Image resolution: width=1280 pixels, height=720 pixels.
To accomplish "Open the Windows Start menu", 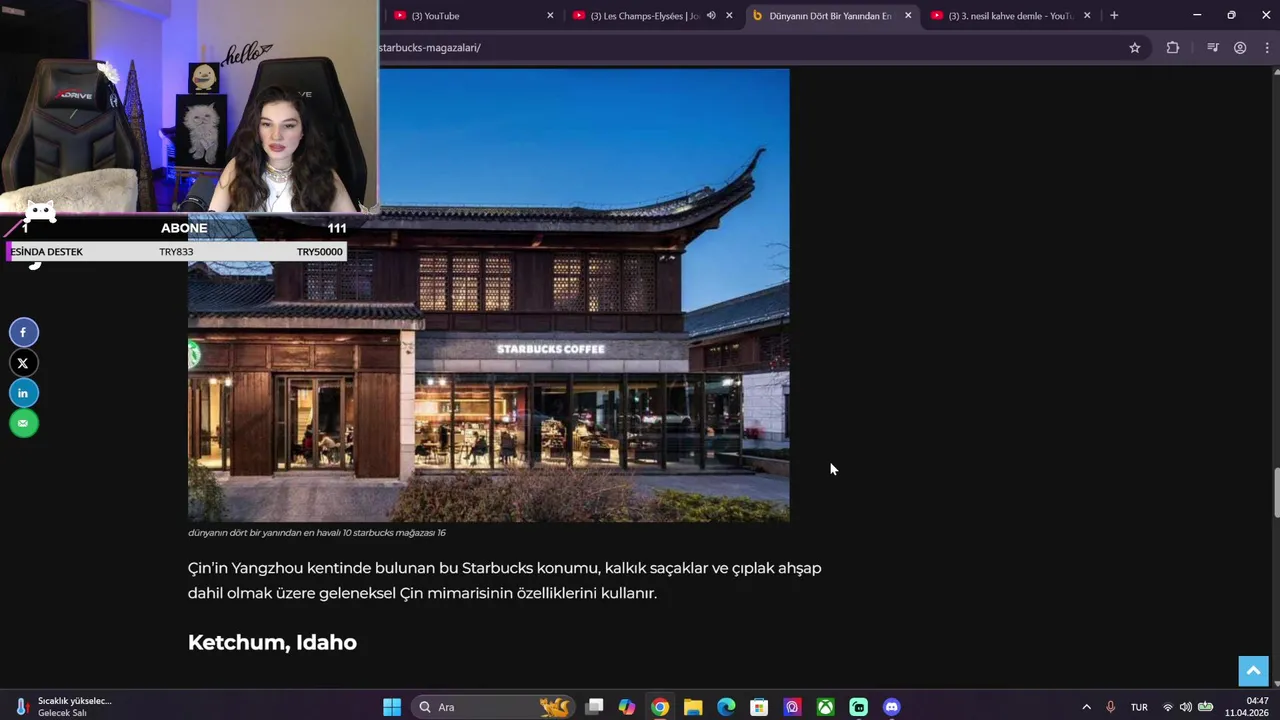I will pos(392,707).
